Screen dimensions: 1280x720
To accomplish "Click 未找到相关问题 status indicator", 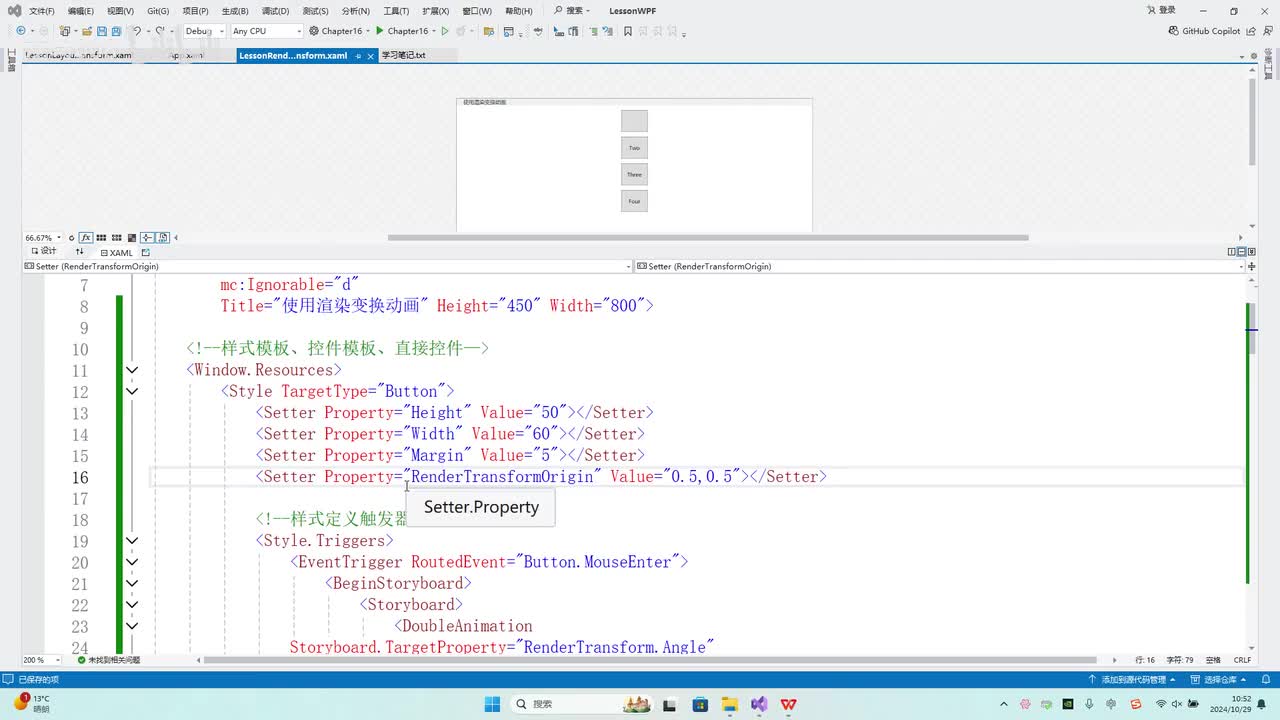I will 108,660.
